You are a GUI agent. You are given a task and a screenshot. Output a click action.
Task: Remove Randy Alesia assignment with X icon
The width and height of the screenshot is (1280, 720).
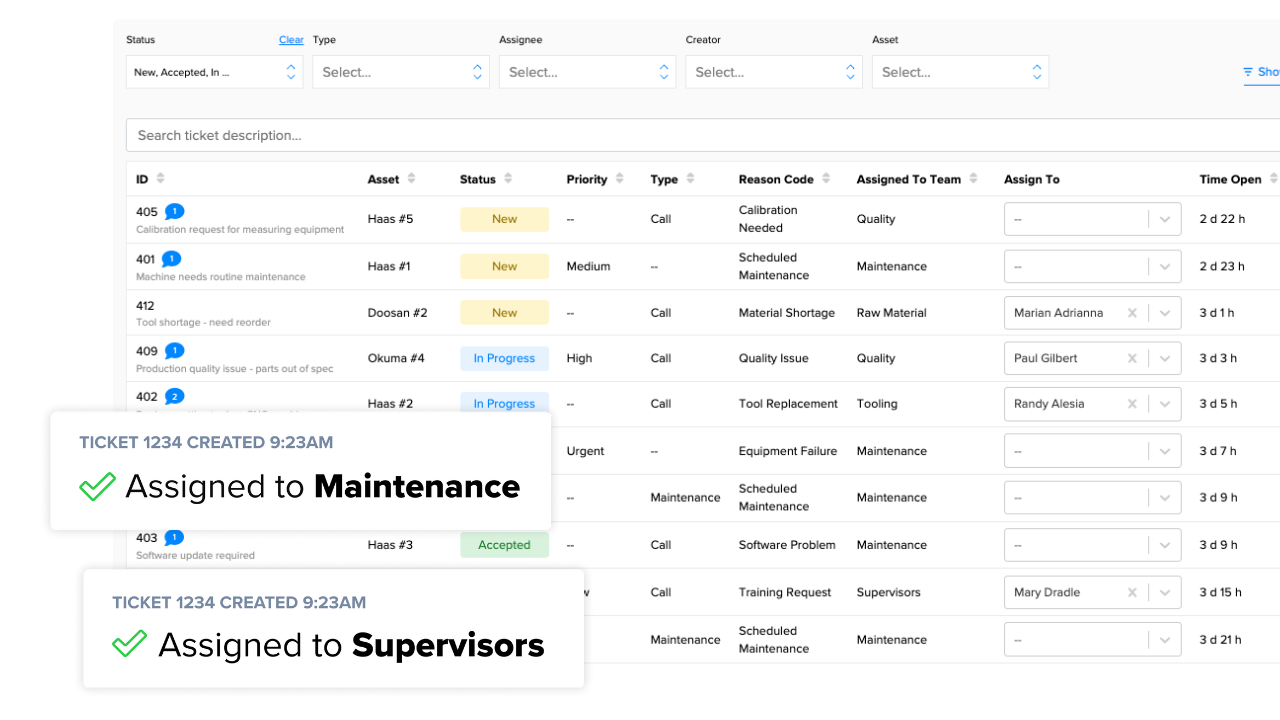click(x=1132, y=404)
